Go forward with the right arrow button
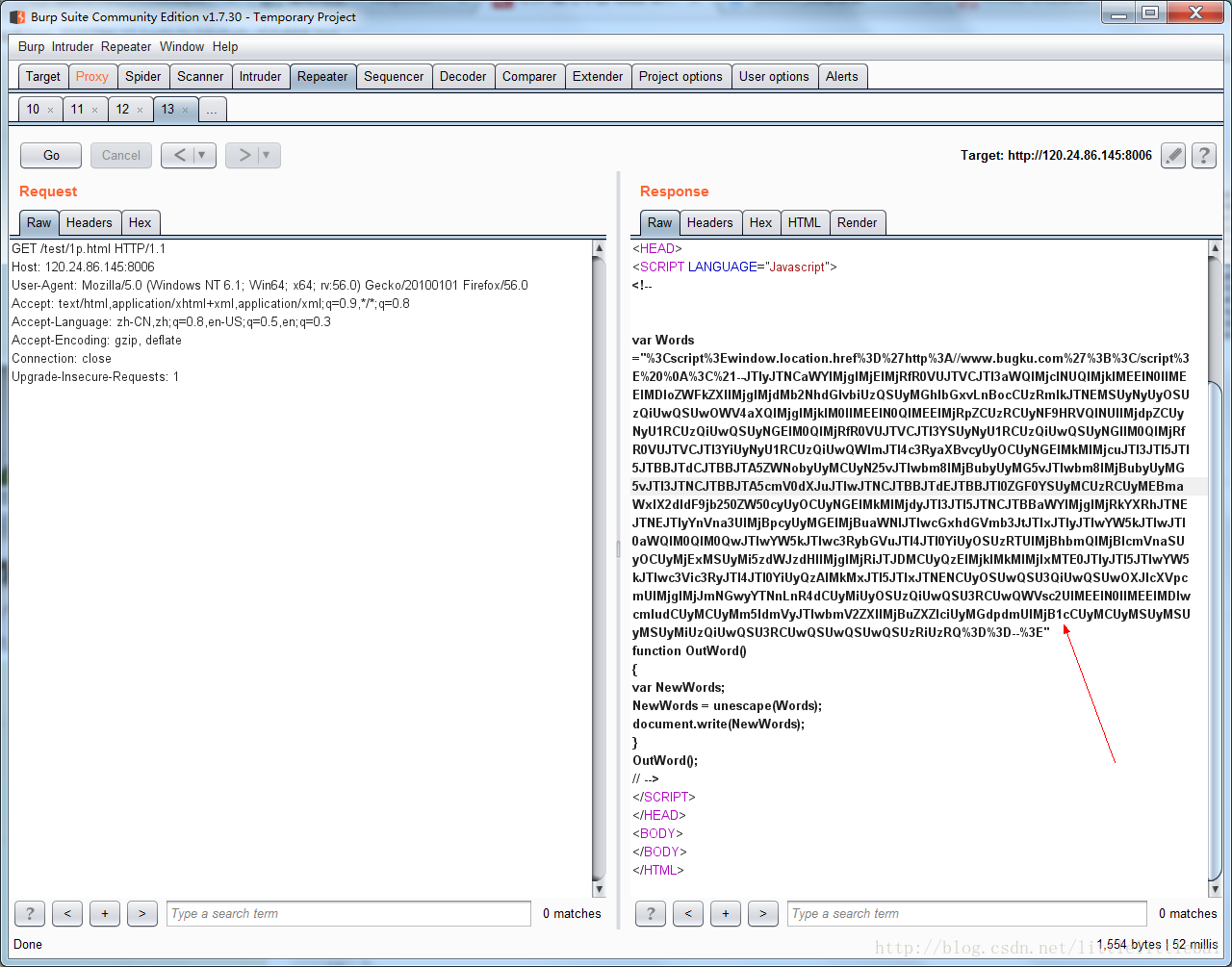The width and height of the screenshot is (1232, 967). point(243,155)
